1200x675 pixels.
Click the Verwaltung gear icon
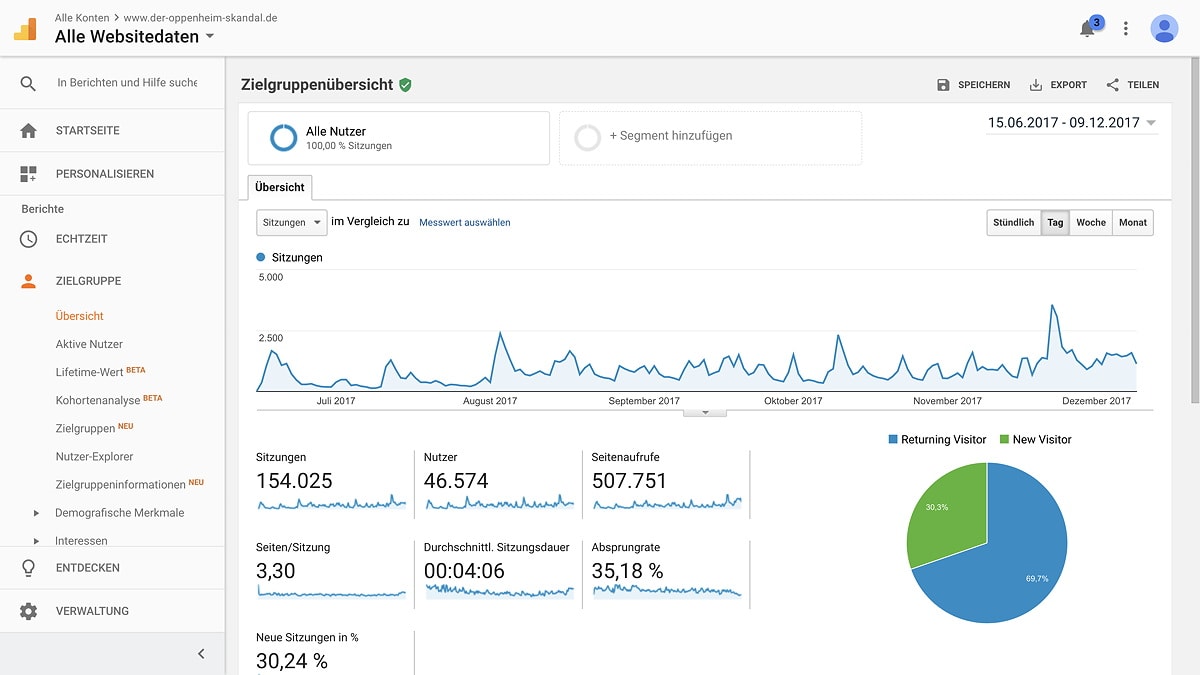point(28,611)
